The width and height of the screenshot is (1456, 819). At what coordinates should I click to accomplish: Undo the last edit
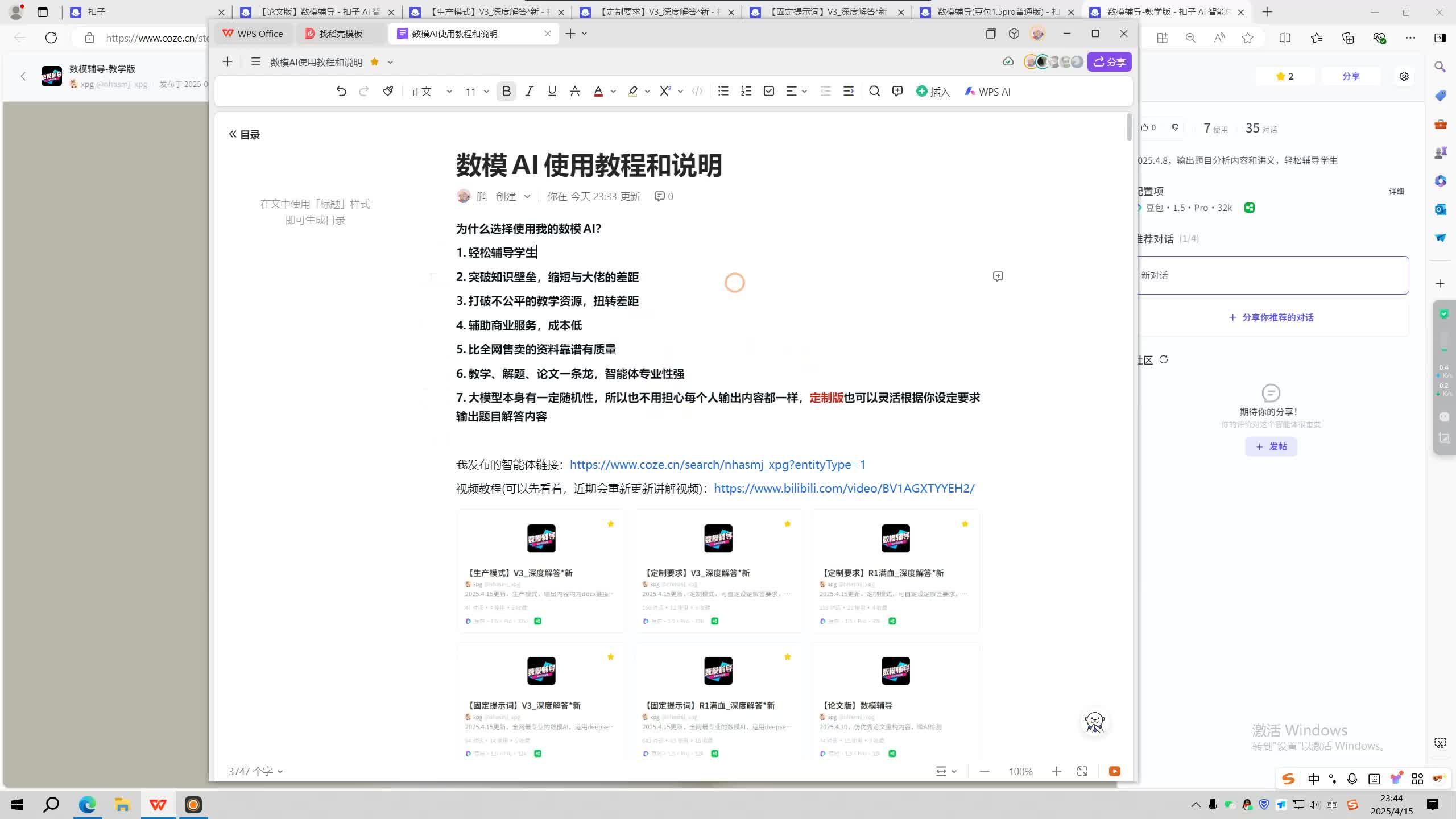(342, 91)
